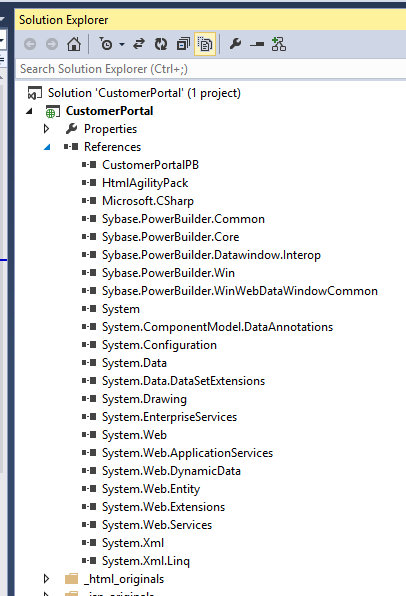
Task: Click the View Class Diagram icon
Action: tap(279, 44)
